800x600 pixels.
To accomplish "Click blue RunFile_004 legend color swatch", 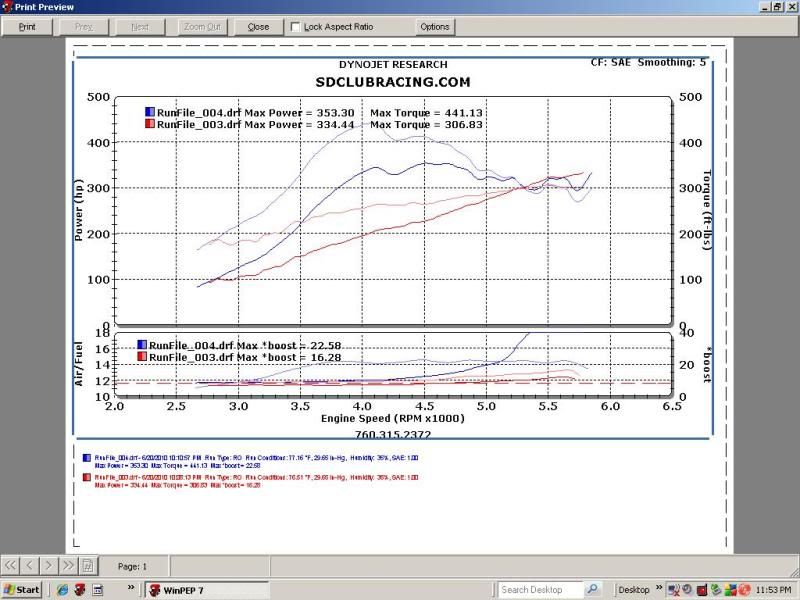I will point(150,112).
